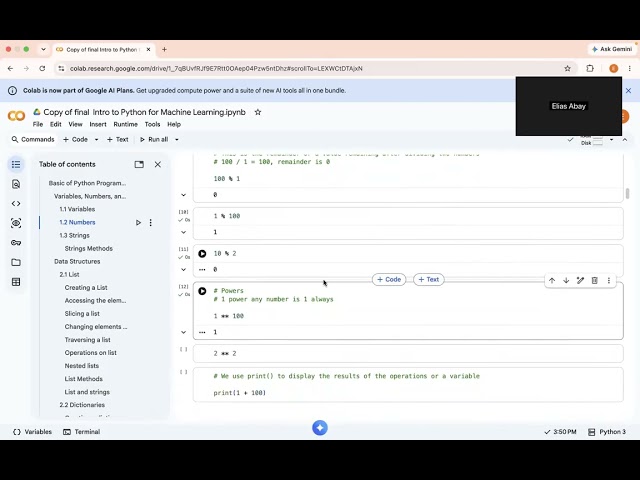Open the Gemini sparkle button at bottom

pos(320,428)
